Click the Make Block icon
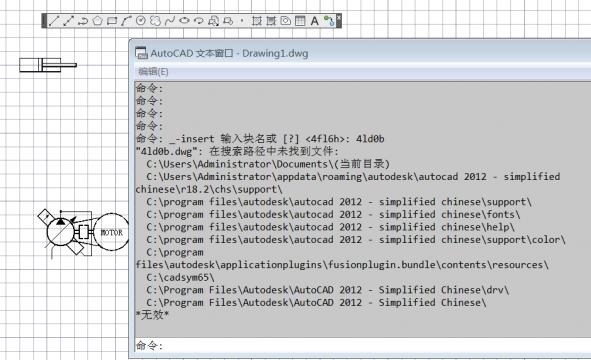Viewport: 591px width, 360px height. coord(228,21)
